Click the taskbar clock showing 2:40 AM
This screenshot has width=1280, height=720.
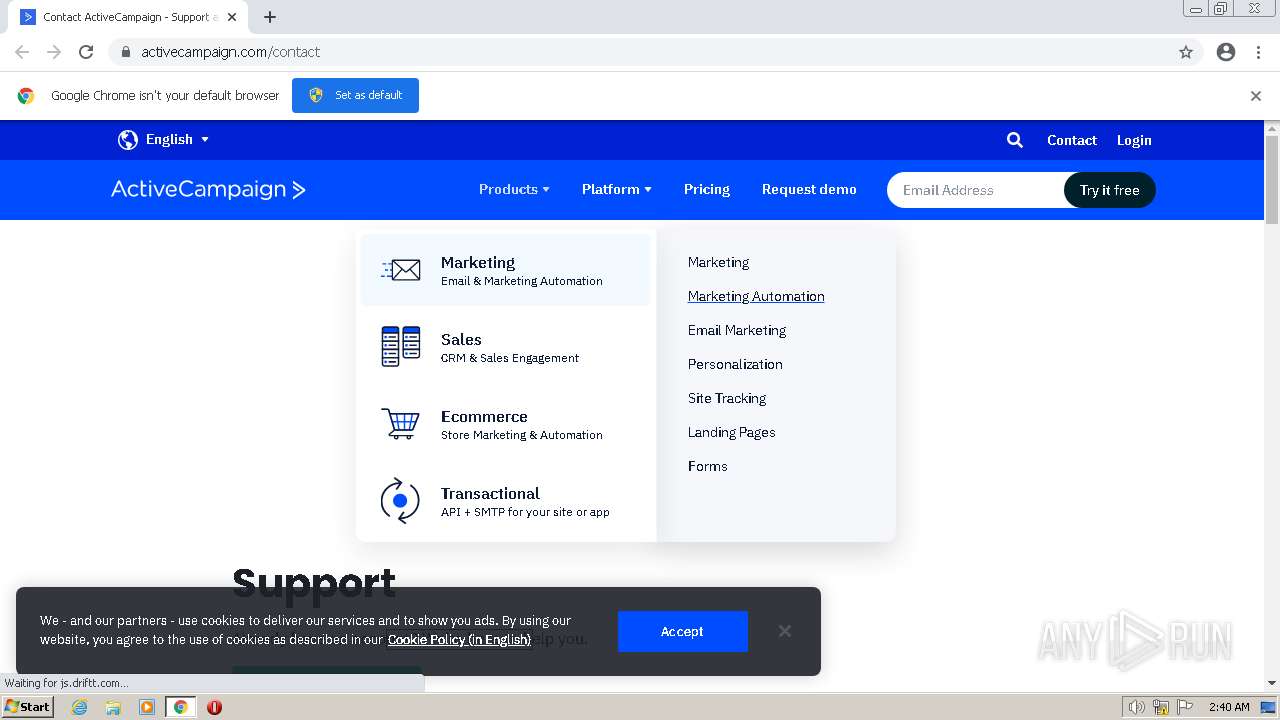point(1228,707)
